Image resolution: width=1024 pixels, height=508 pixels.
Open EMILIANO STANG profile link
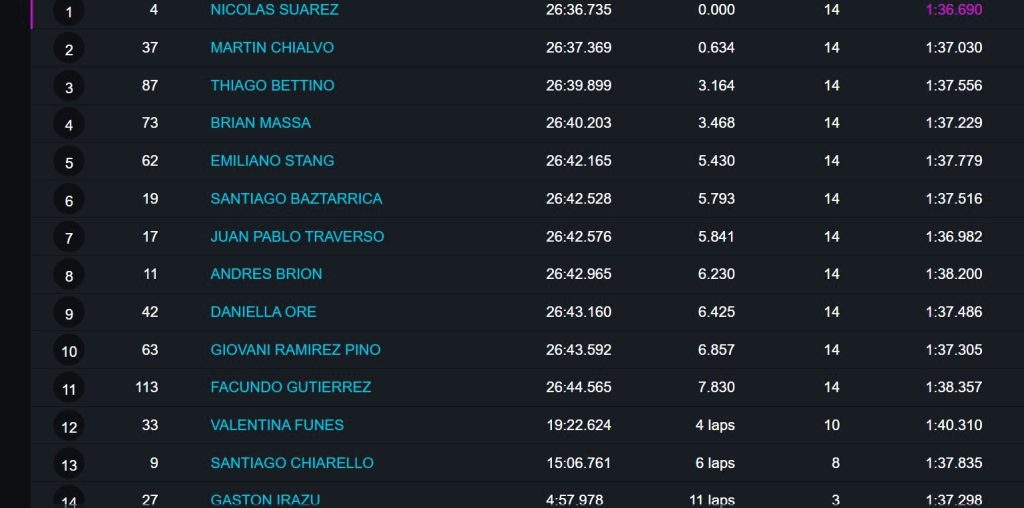tap(272, 161)
